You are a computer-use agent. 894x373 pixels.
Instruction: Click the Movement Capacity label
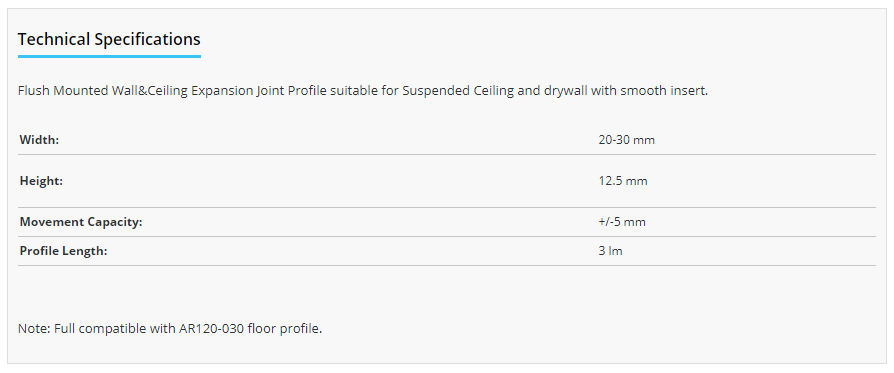click(x=81, y=222)
